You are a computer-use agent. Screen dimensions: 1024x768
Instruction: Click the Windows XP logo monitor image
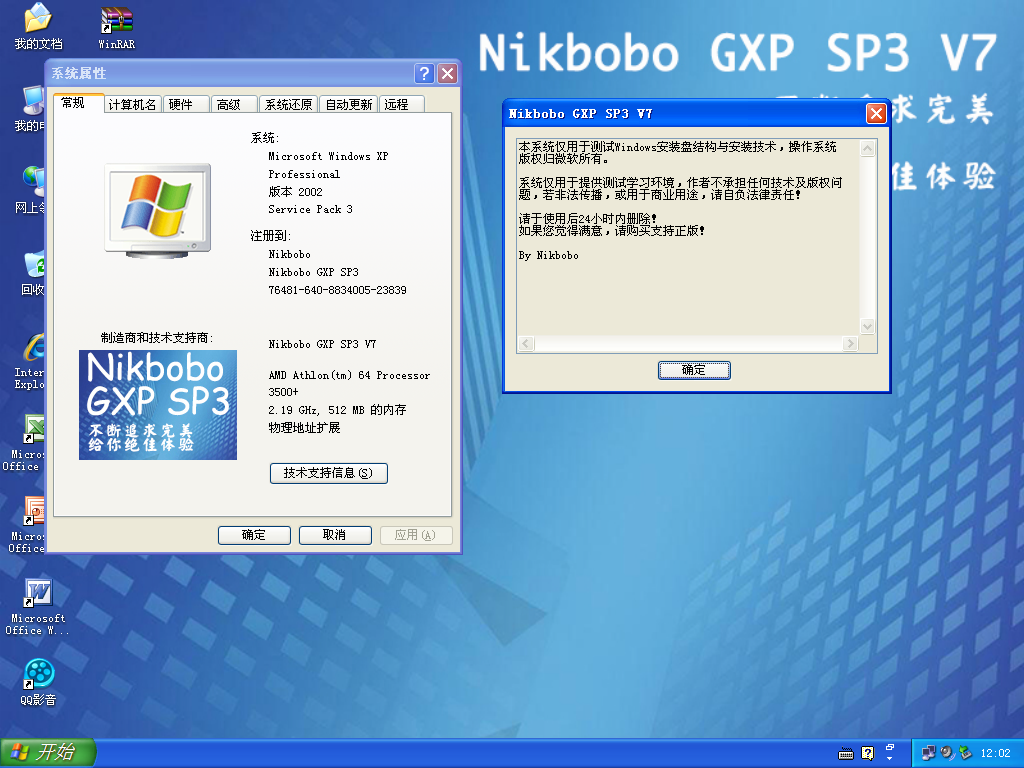158,210
